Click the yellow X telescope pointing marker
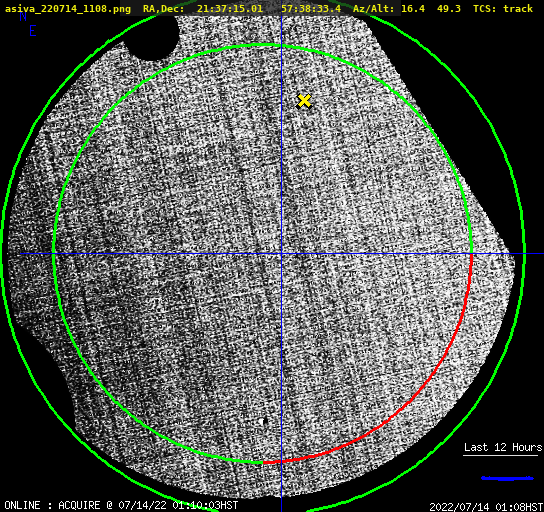 (x=304, y=101)
